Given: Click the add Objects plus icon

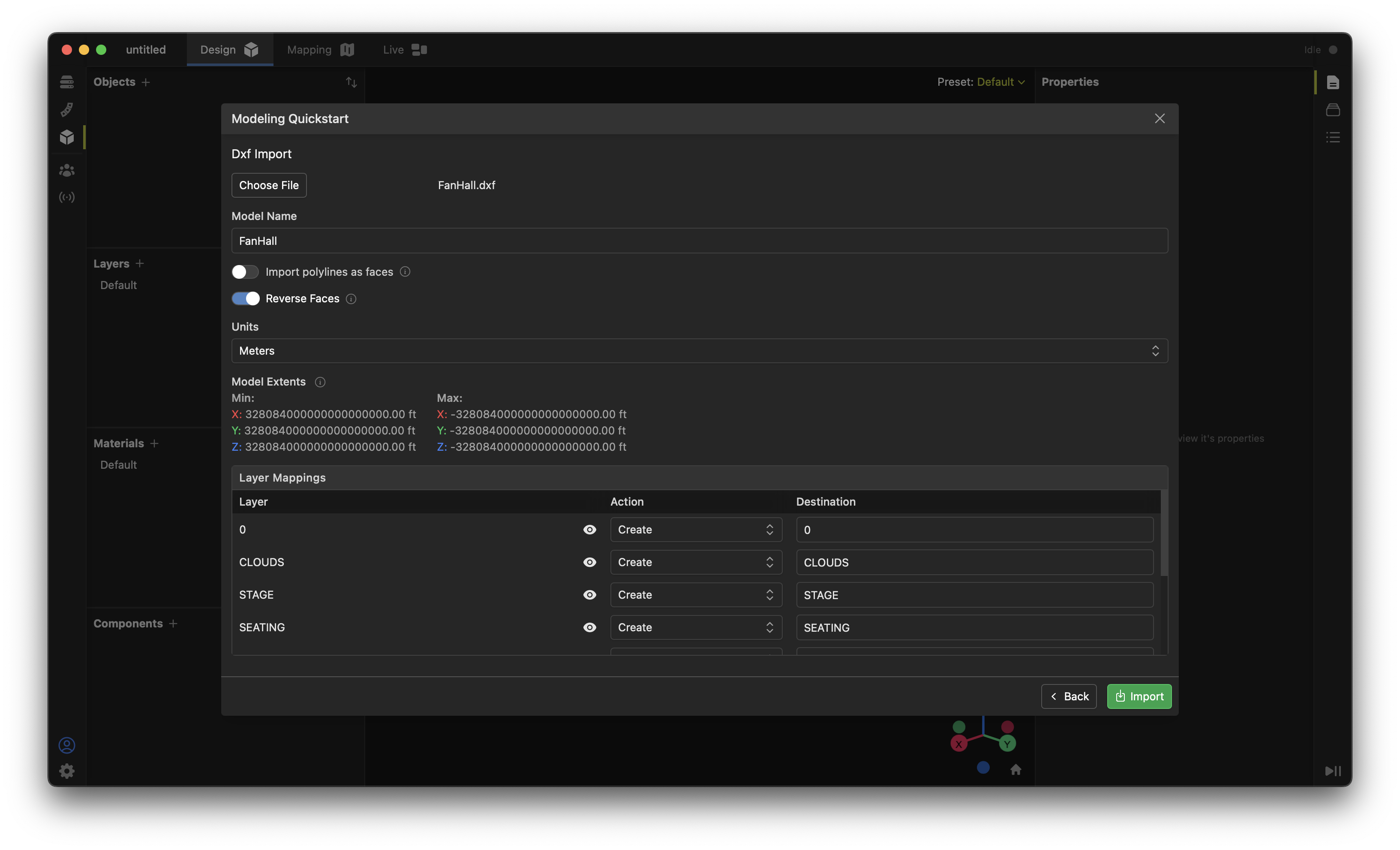Looking at the screenshot, I should pos(146,82).
